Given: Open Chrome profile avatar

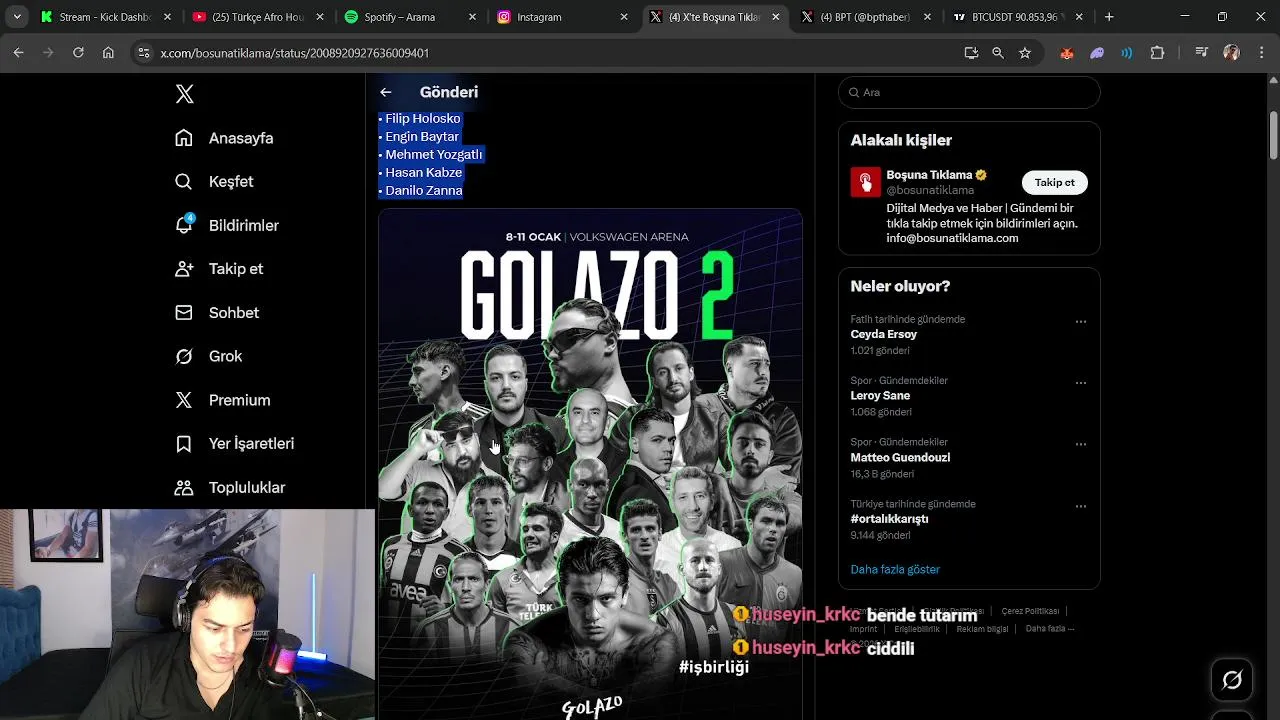Looking at the screenshot, I should click(x=1231, y=53).
